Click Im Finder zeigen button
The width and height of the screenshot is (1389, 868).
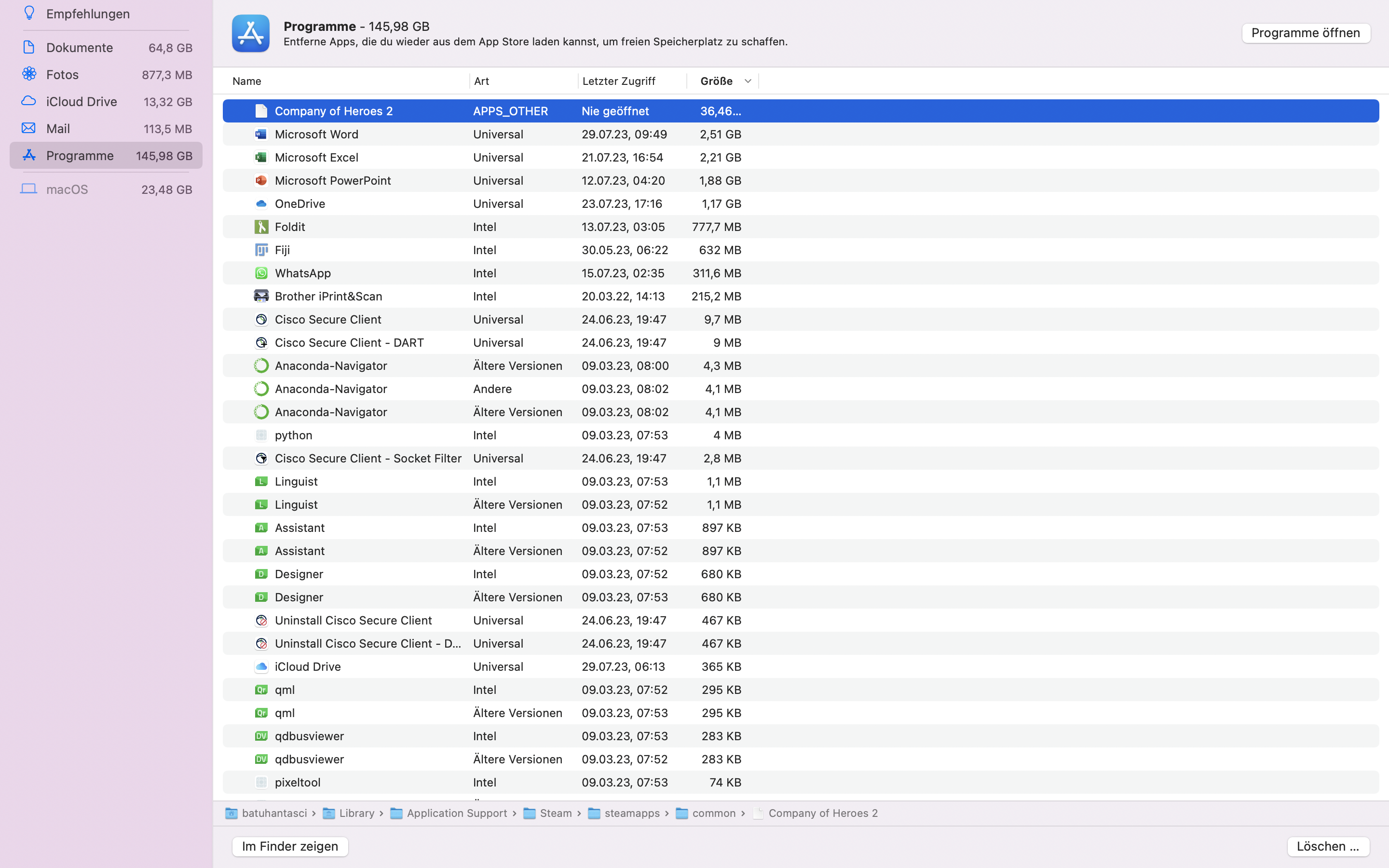click(290, 846)
